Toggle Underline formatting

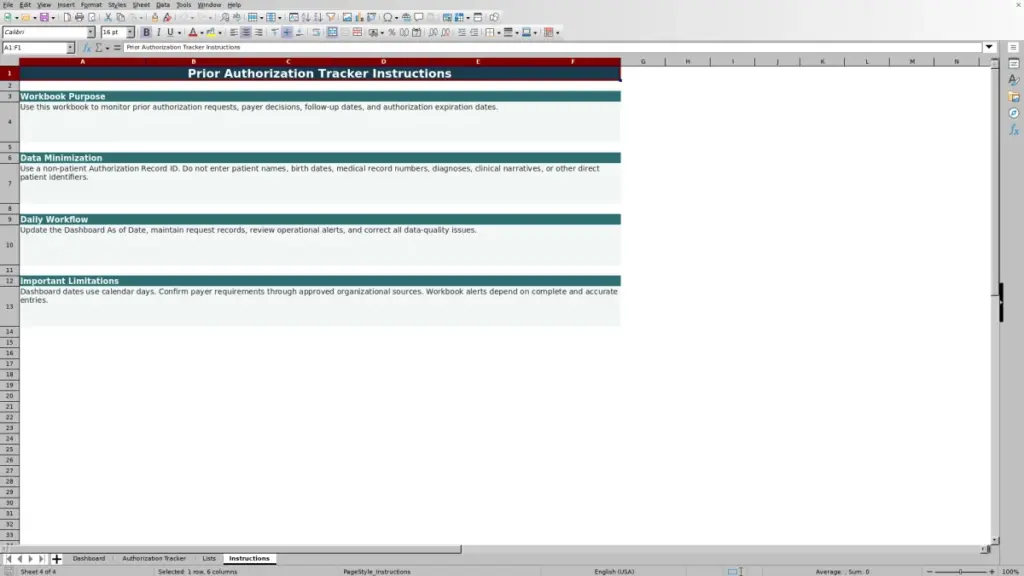(170, 33)
